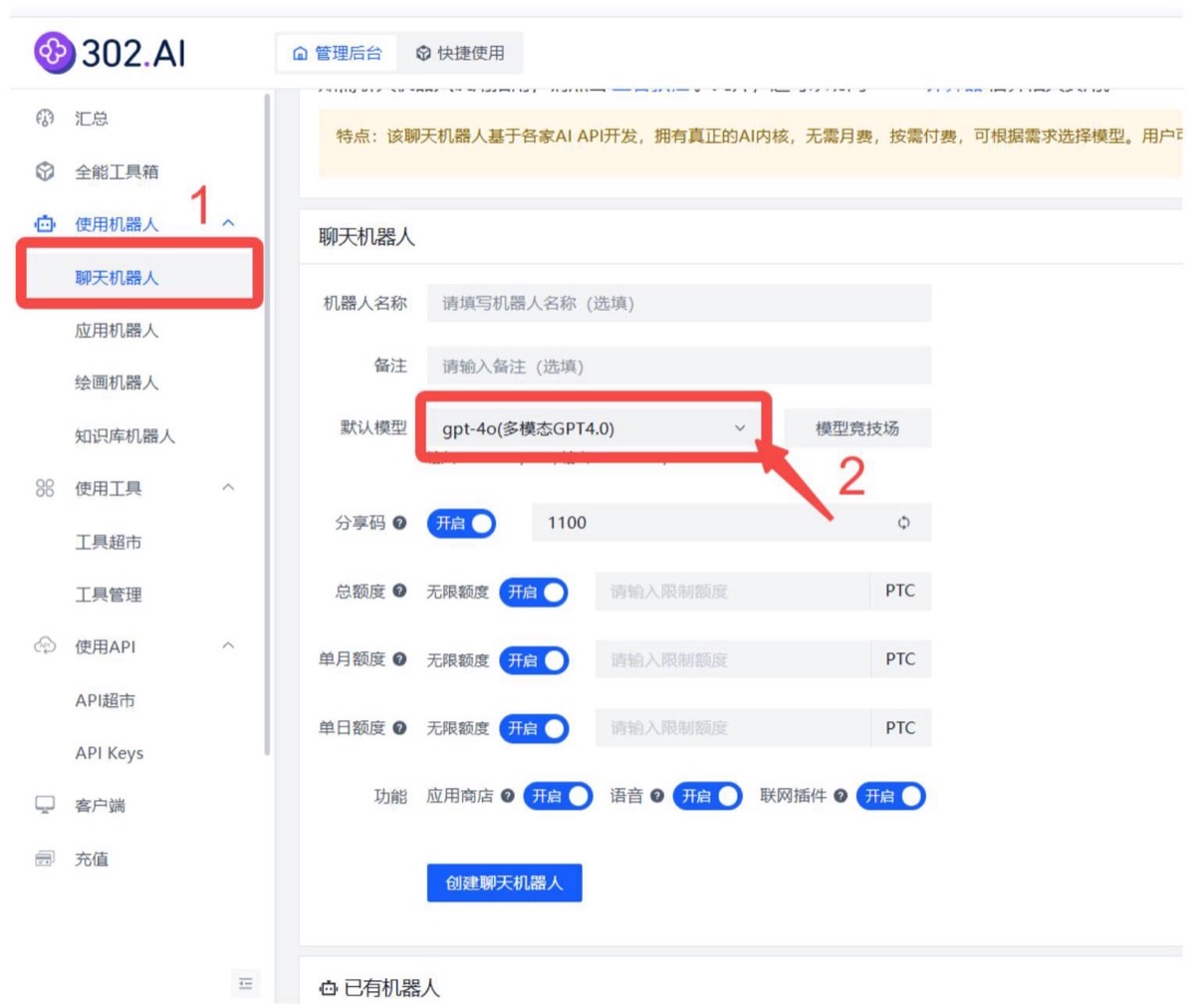Click the refresh icon in share code field
This screenshot has width=1195, height=1008.
tap(903, 523)
